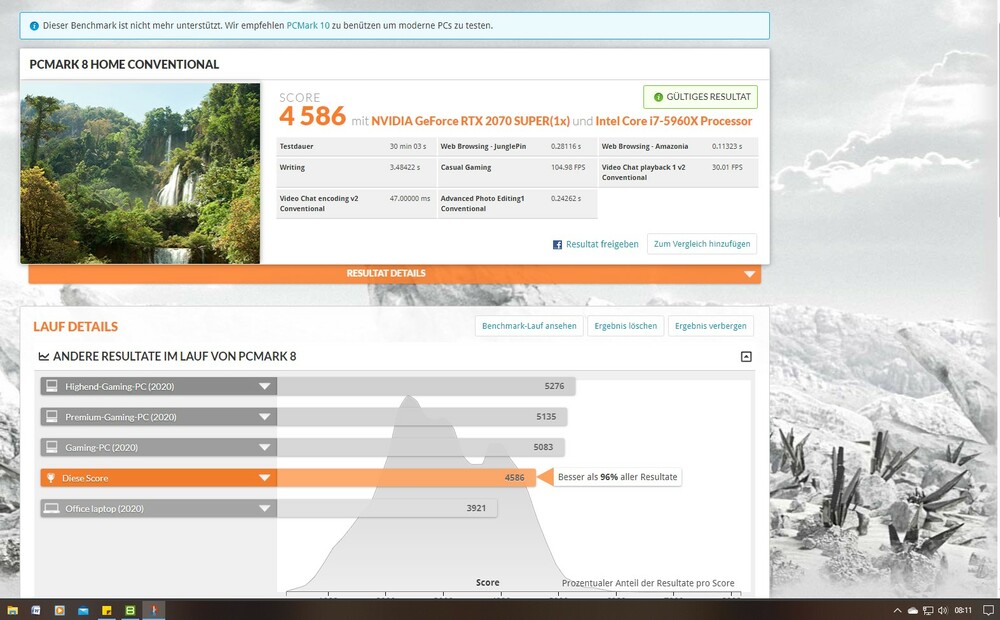
Task: Click the trophy icon beside Diese Score
Action: 51,478
